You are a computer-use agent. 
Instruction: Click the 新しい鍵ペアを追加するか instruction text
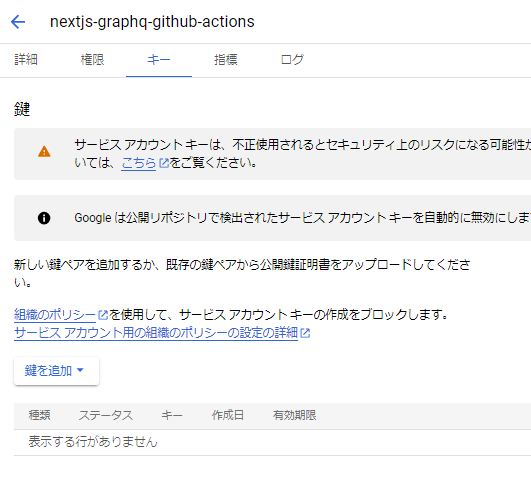tap(242, 273)
